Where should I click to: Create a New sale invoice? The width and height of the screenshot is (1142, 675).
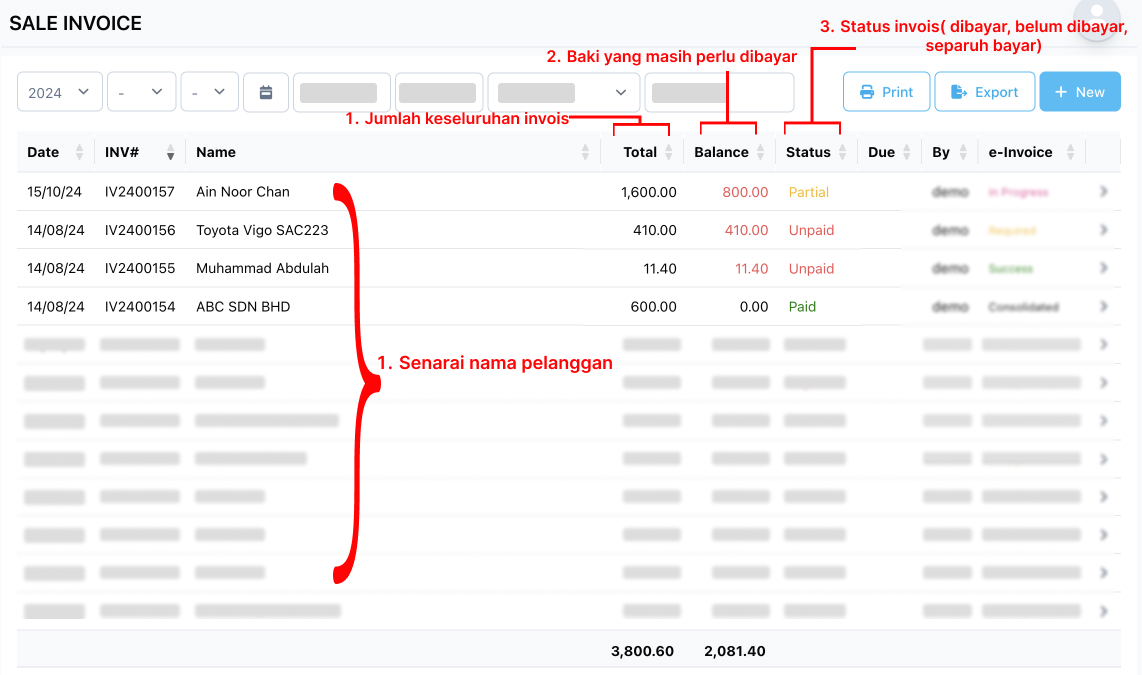(1079, 92)
